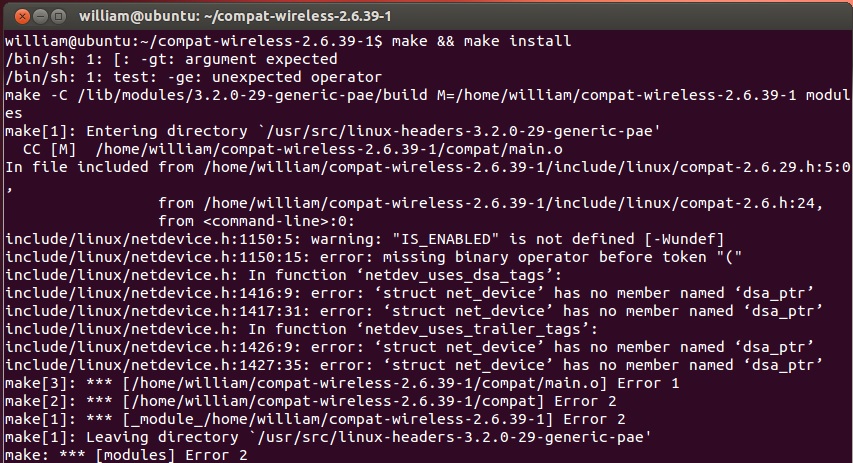Close the terminal window
Image resolution: width=853 pixels, height=463 pixels.
(22, 17)
